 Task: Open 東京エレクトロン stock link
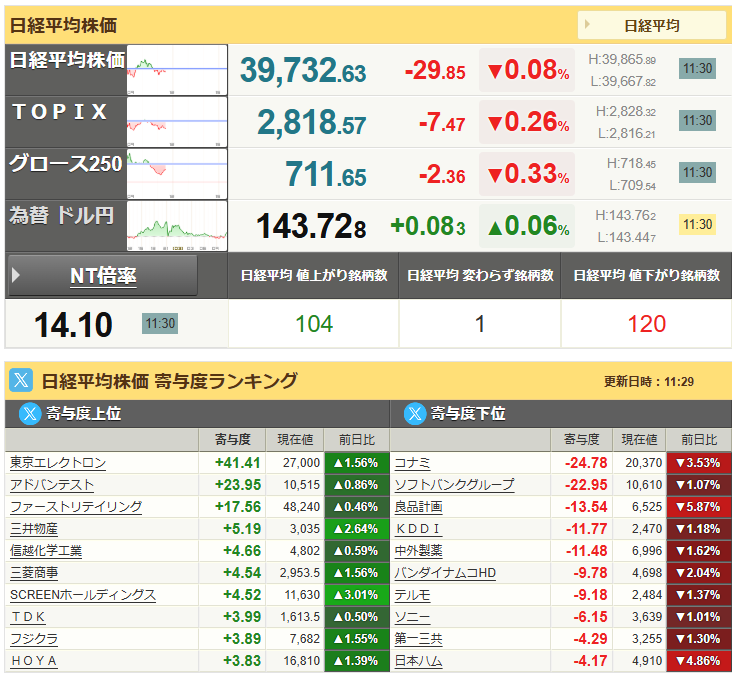[x=58, y=463]
